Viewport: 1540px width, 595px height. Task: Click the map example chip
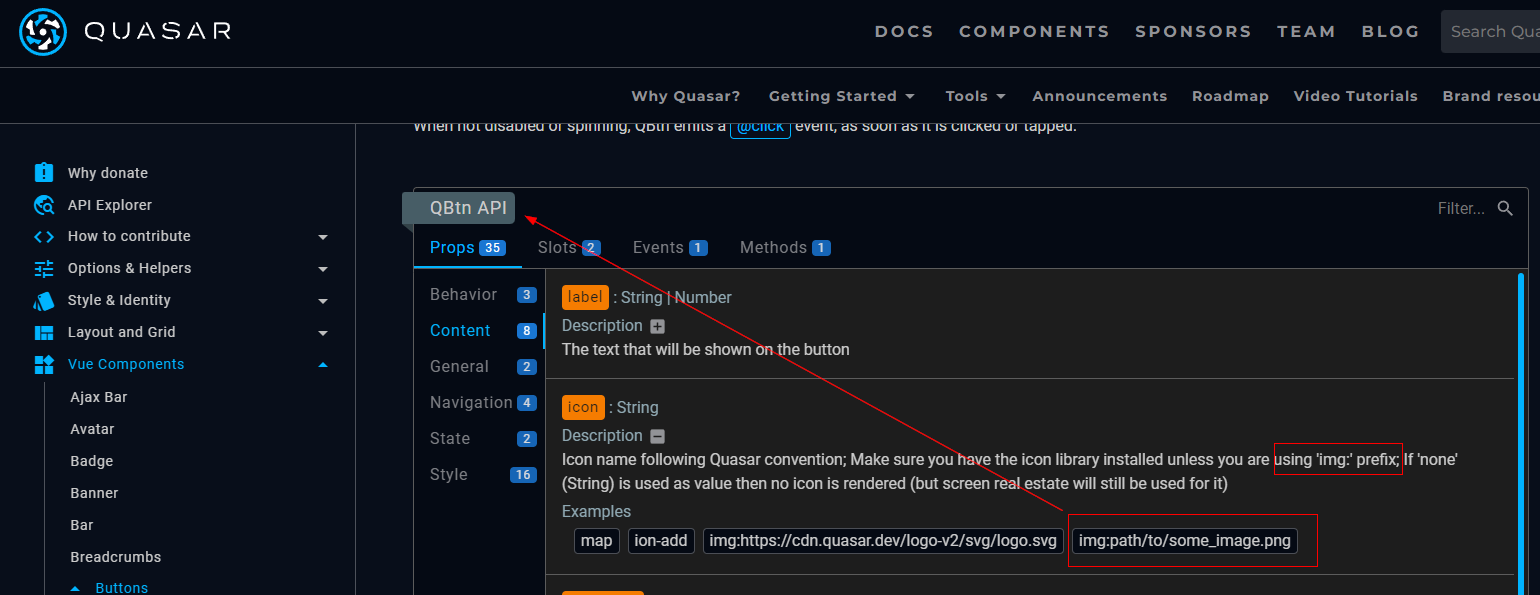596,541
